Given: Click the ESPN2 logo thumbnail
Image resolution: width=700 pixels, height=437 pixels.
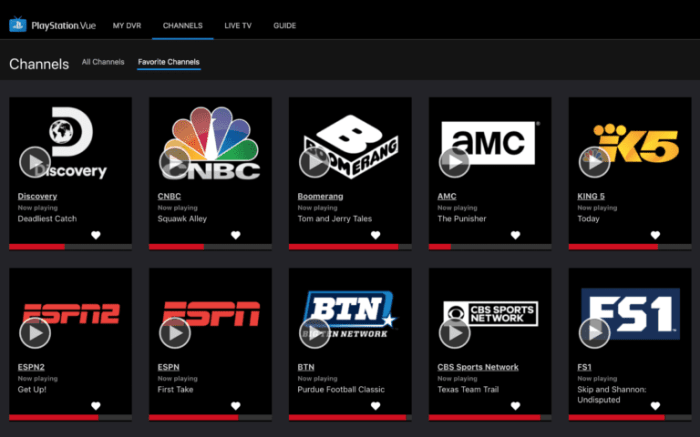Looking at the screenshot, I should (71, 313).
